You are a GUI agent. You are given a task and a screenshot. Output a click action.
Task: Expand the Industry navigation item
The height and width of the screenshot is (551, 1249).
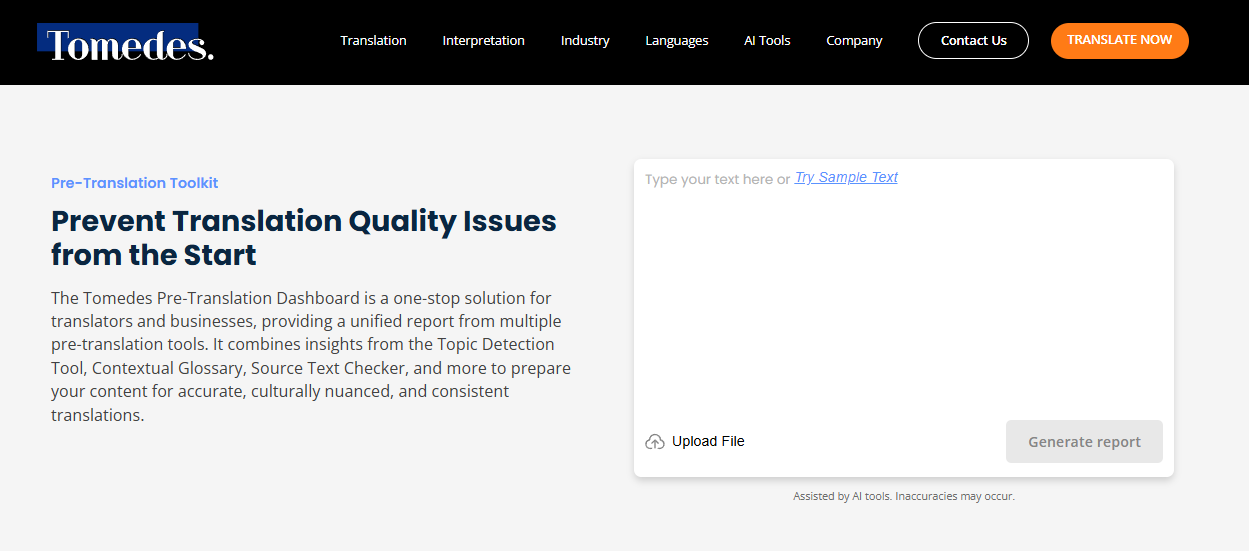pyautogui.click(x=585, y=41)
